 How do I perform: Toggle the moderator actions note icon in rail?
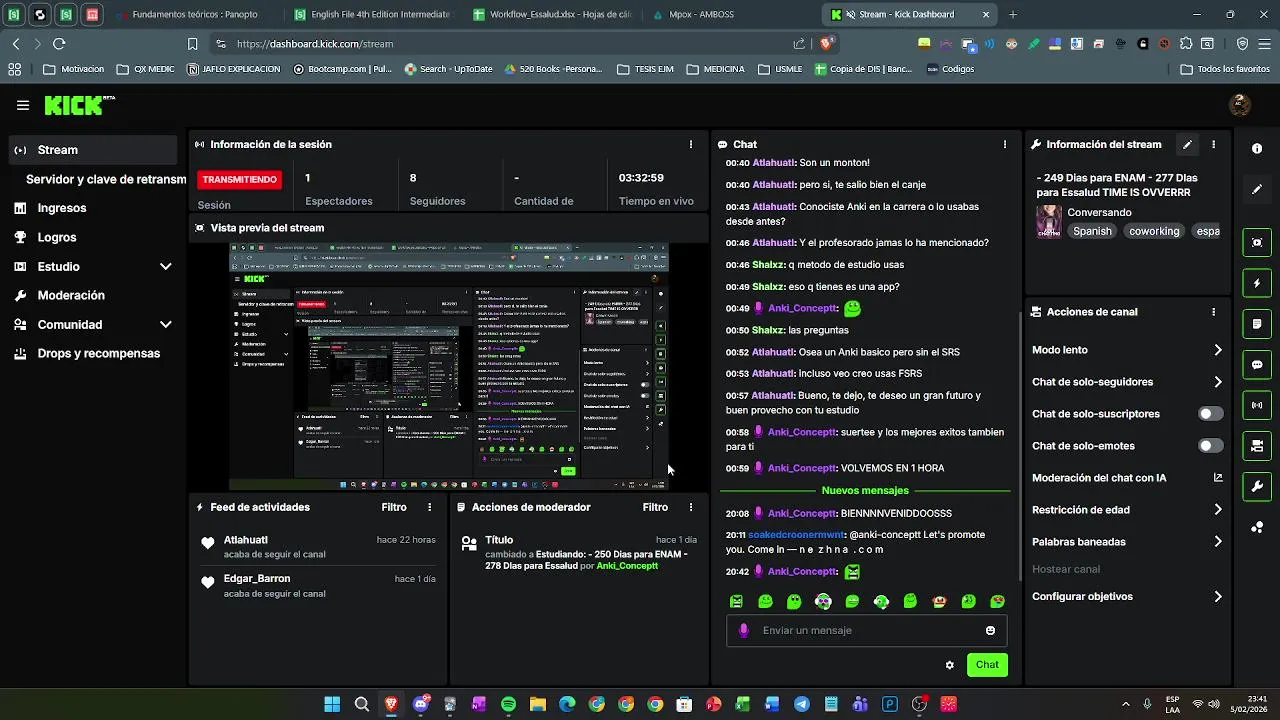click(x=1257, y=324)
